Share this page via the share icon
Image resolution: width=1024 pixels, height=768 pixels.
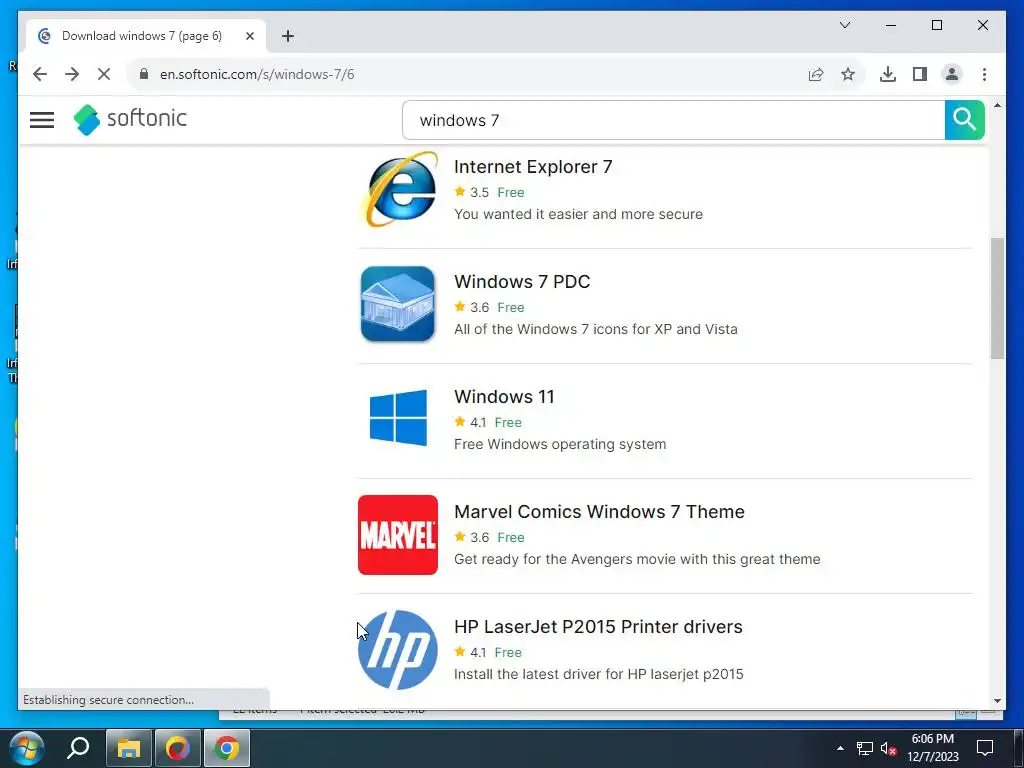(816, 74)
